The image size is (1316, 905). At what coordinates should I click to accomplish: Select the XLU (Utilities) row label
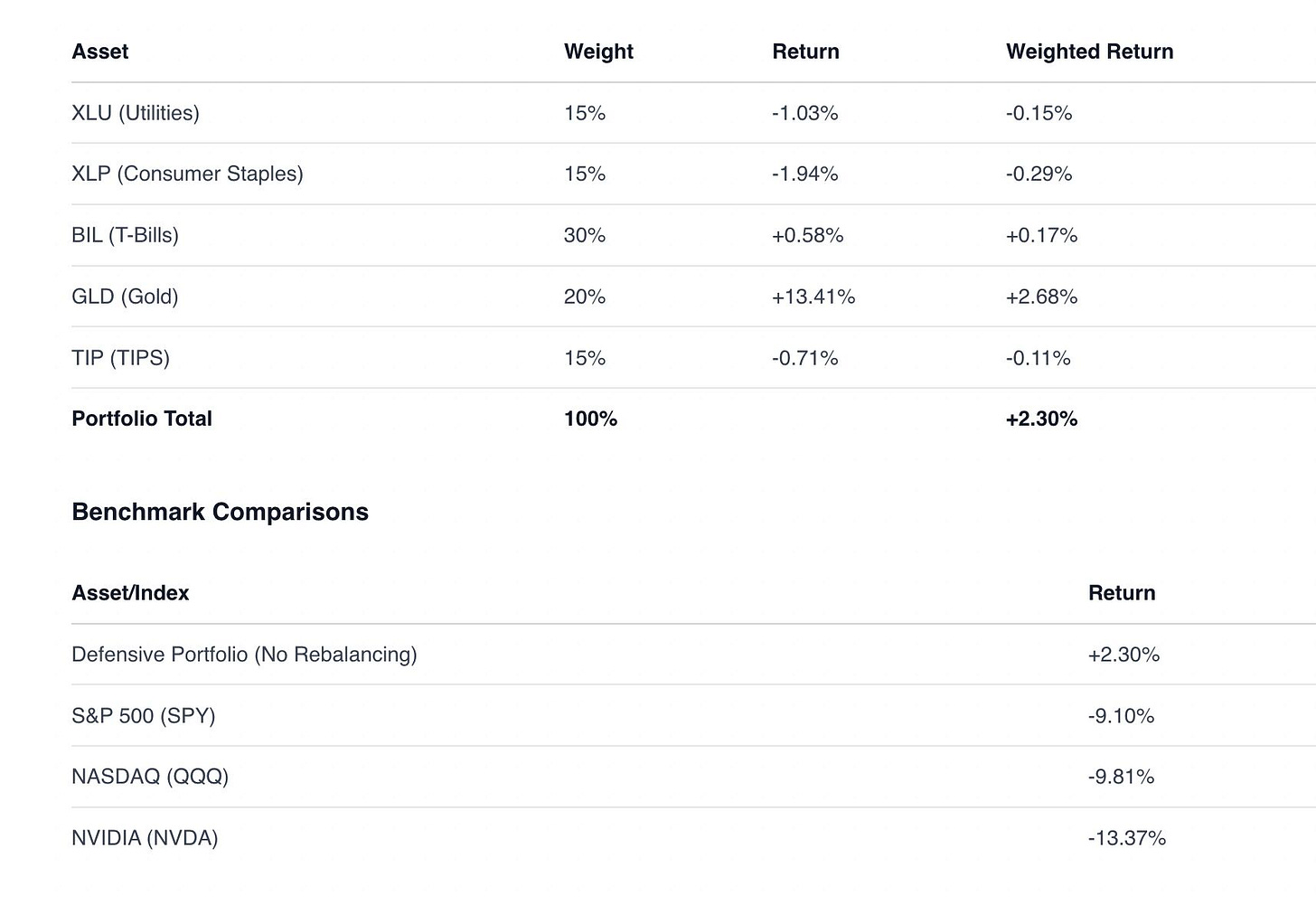[x=136, y=113]
